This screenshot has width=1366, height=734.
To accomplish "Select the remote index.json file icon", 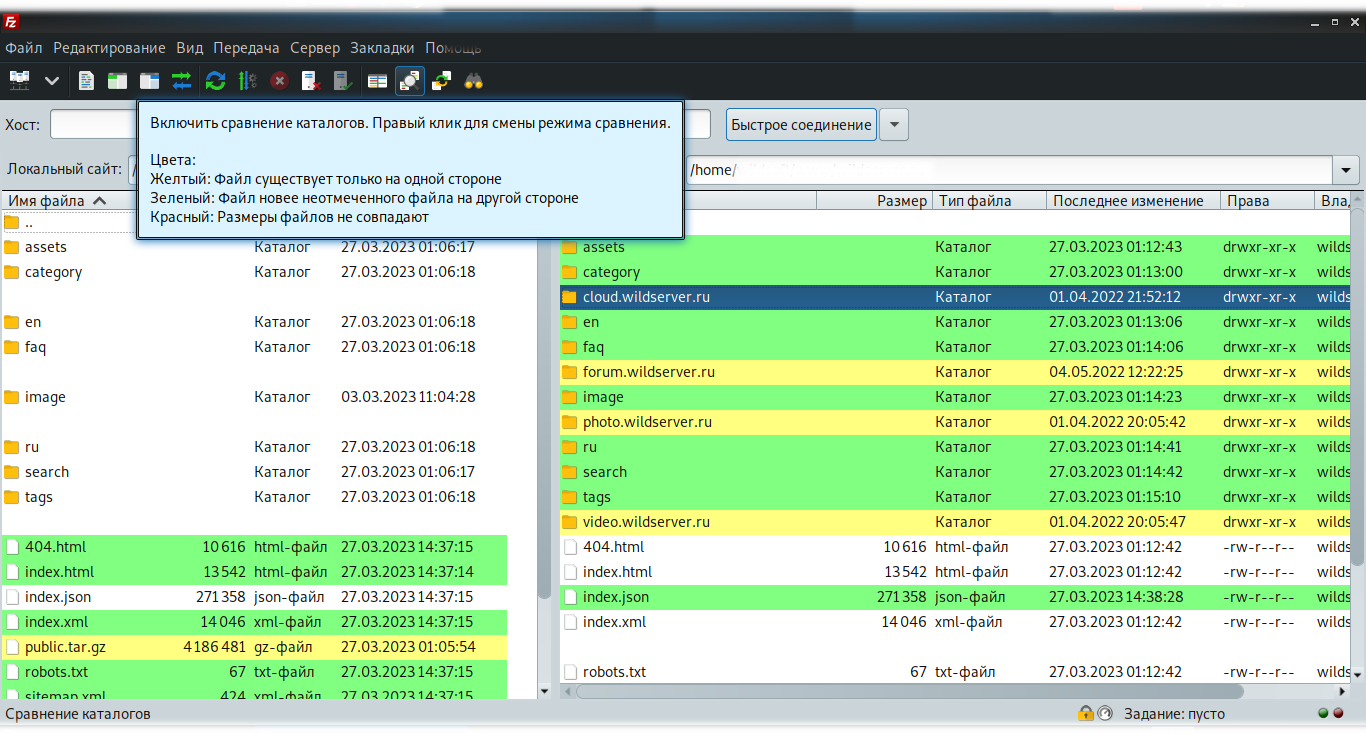I will 570,597.
